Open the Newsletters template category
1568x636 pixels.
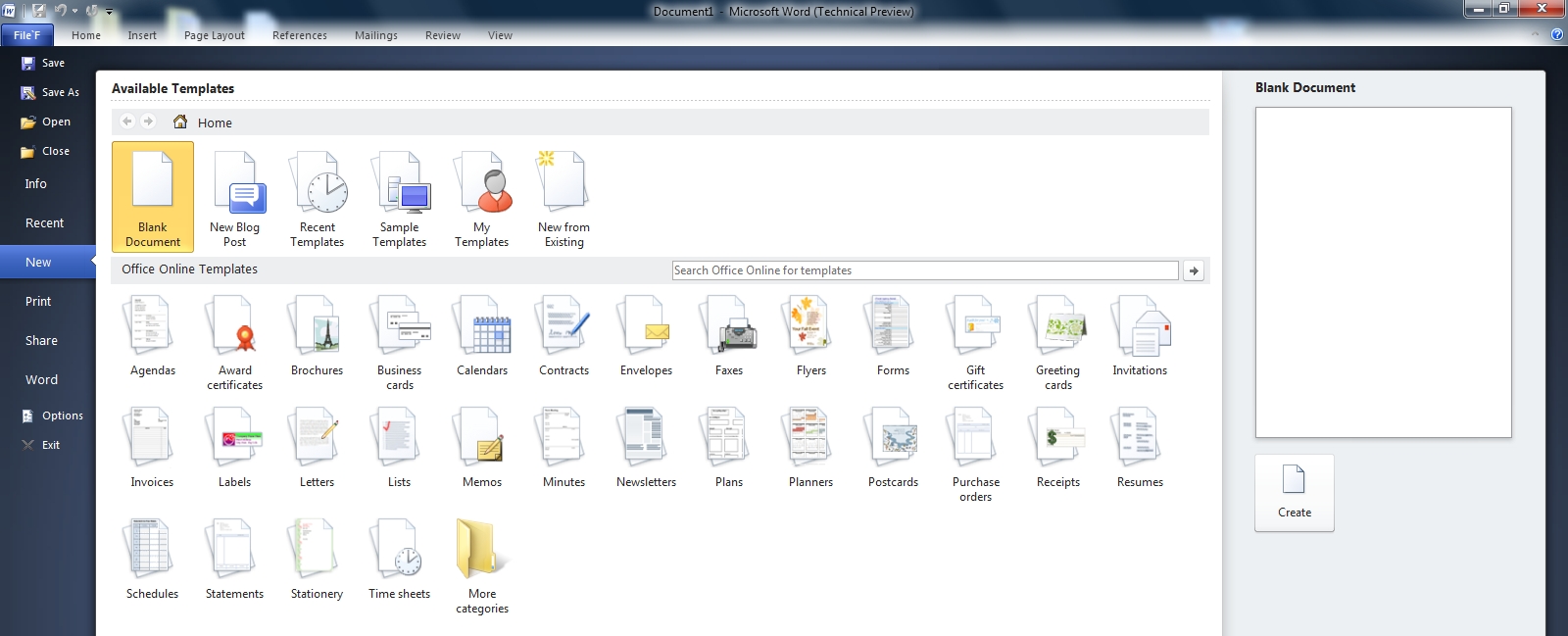point(647,449)
